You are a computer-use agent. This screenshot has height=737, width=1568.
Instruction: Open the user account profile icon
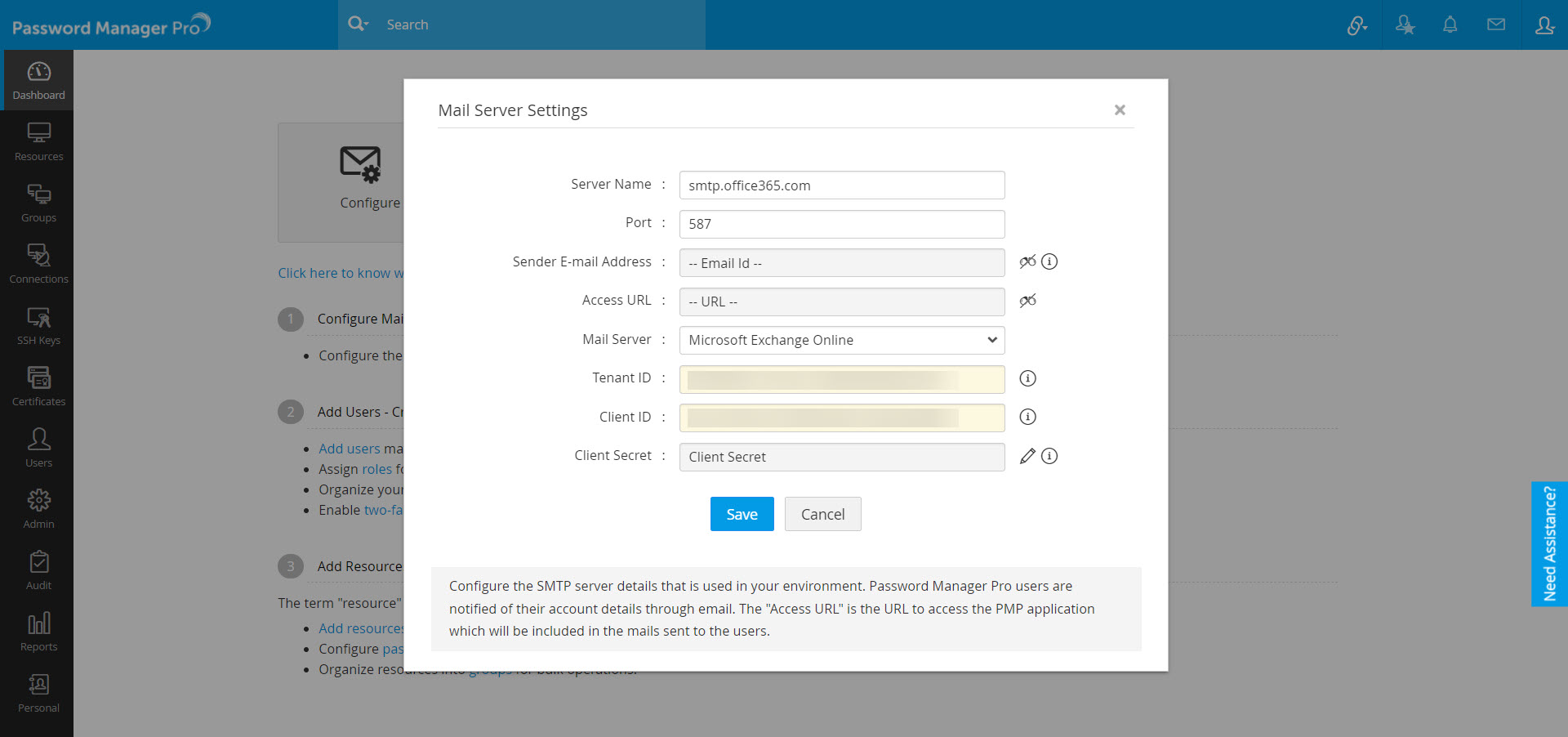pyautogui.click(x=1543, y=25)
